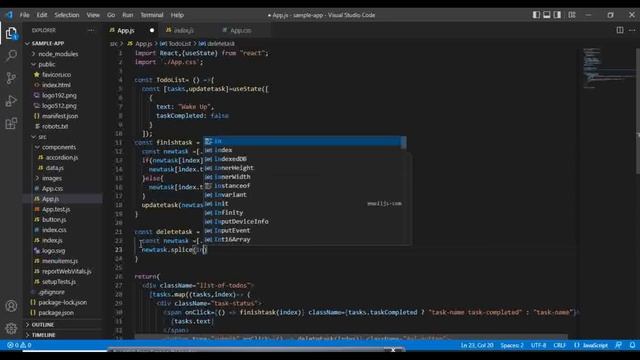Toggle primary side bar layout icon
This screenshot has width=640, height=360.
pos(536,15)
